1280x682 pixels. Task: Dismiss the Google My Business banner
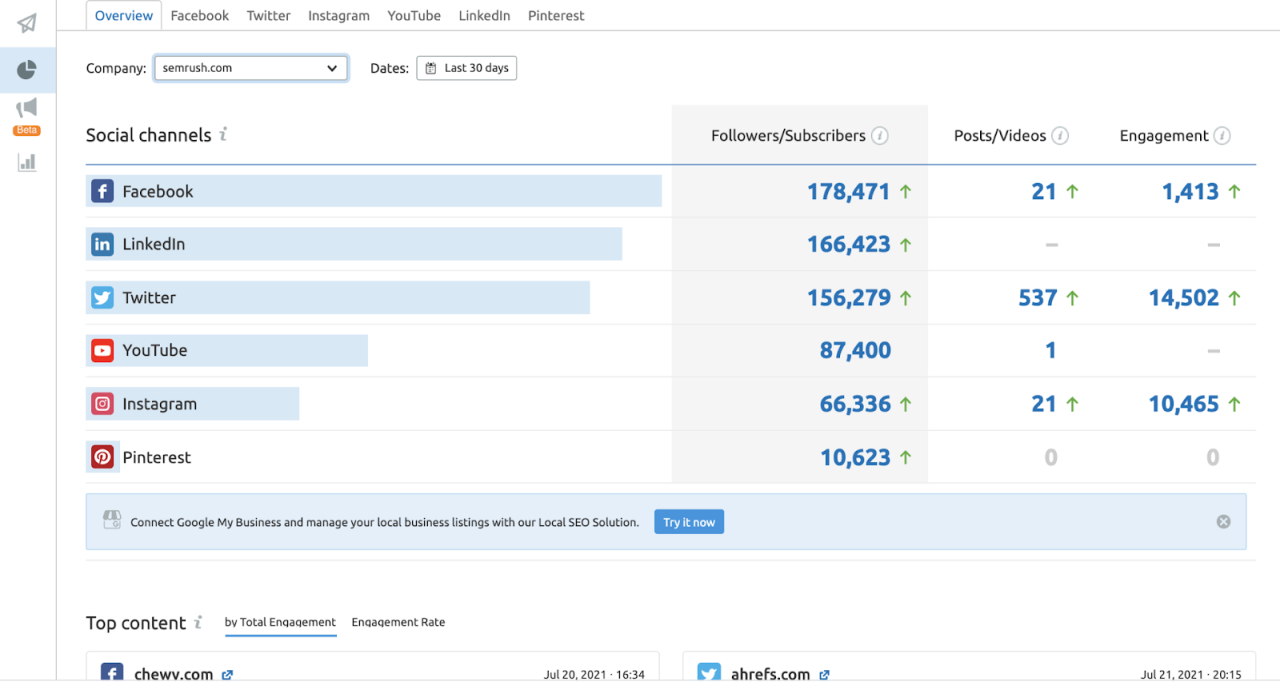pyautogui.click(x=1223, y=522)
